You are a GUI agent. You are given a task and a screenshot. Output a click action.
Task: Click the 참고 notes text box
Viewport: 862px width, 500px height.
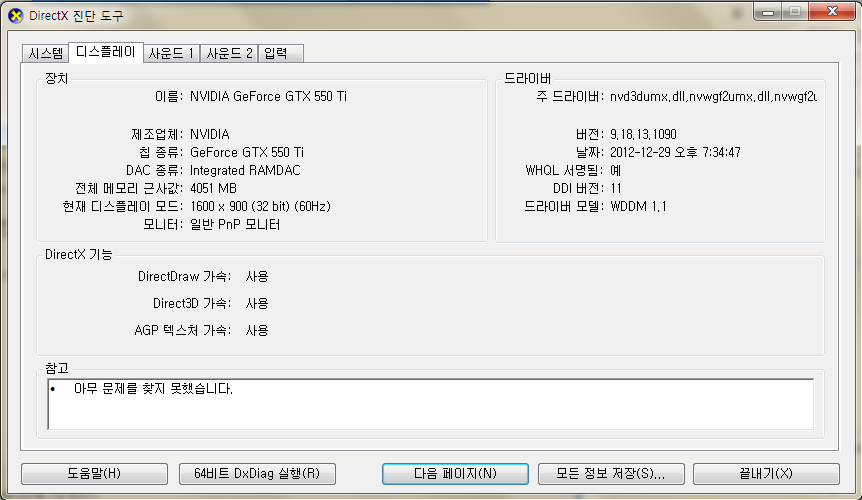(x=430, y=404)
